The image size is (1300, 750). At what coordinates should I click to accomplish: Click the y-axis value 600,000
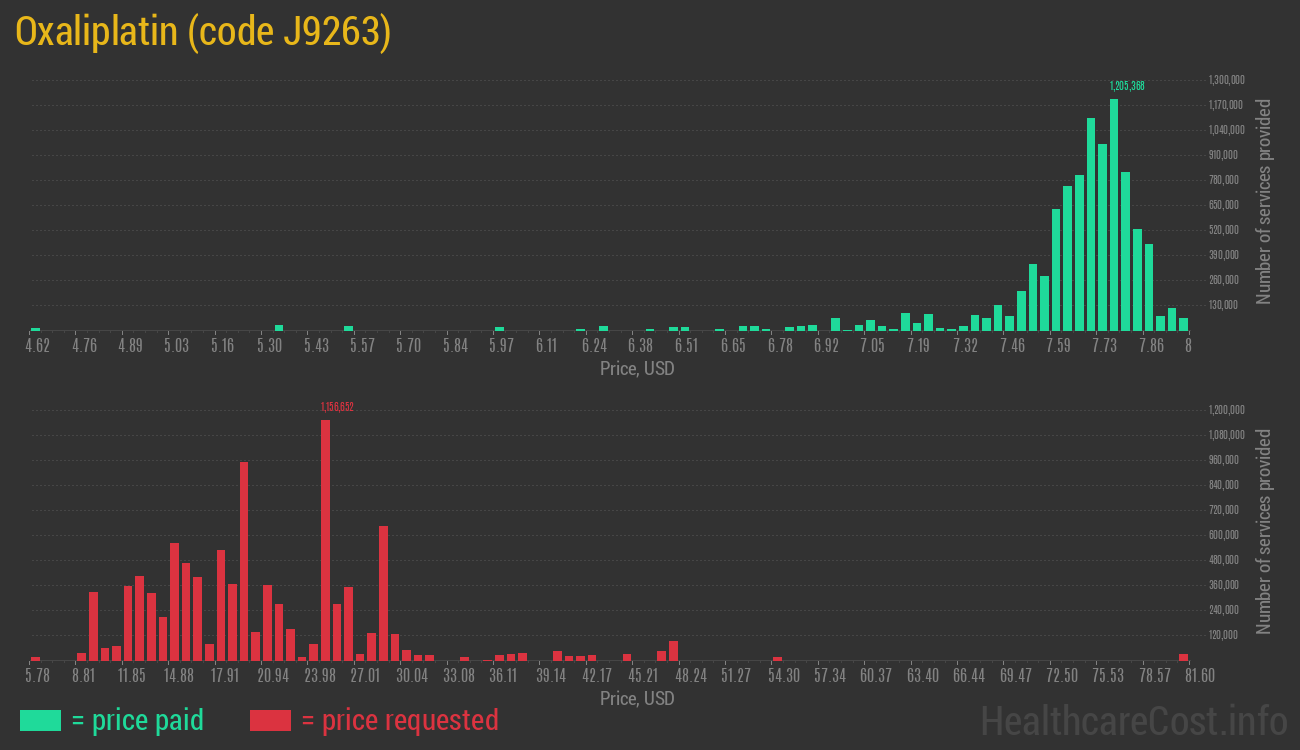tap(1226, 534)
